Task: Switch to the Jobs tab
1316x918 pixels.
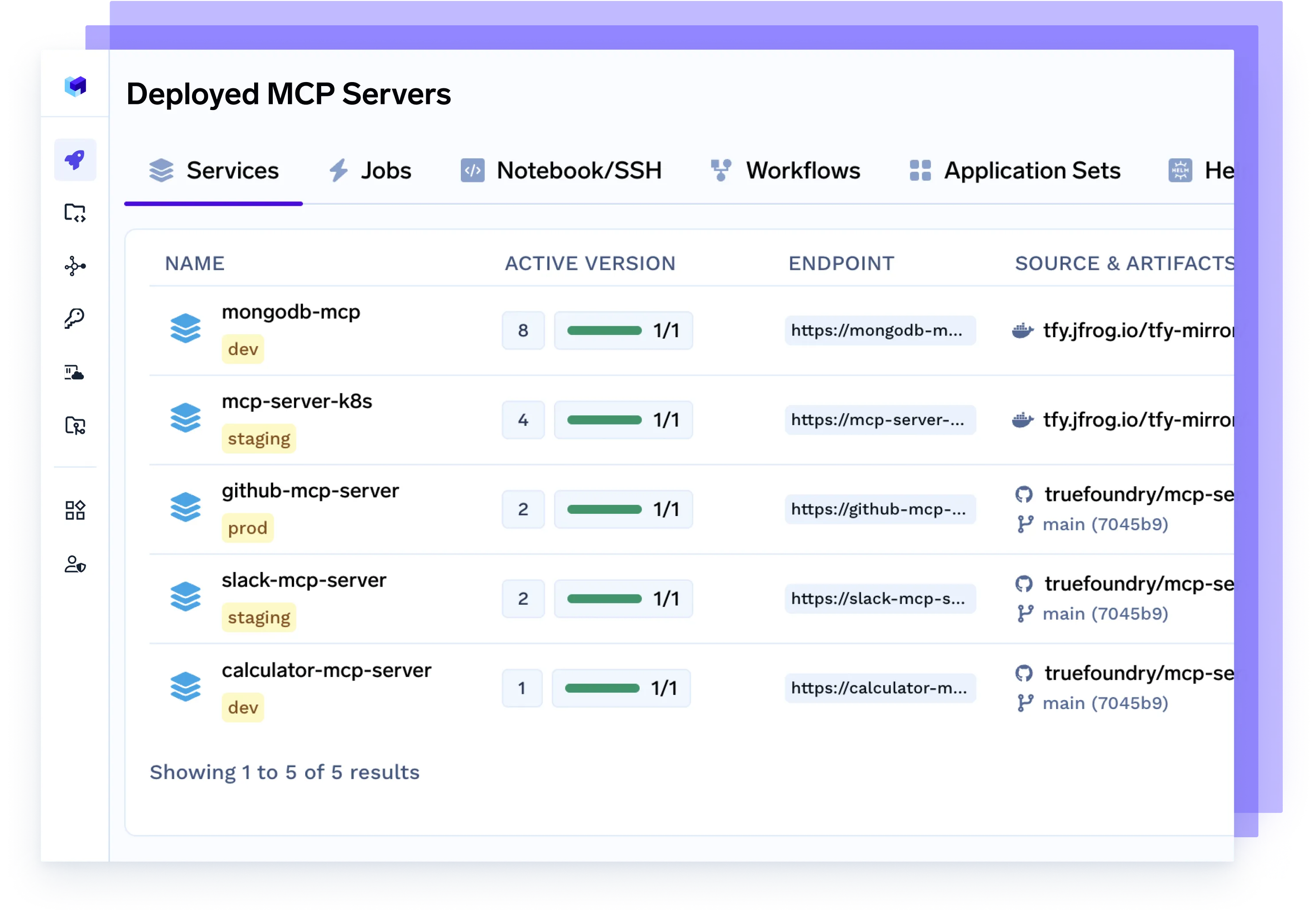Action: pos(370,171)
